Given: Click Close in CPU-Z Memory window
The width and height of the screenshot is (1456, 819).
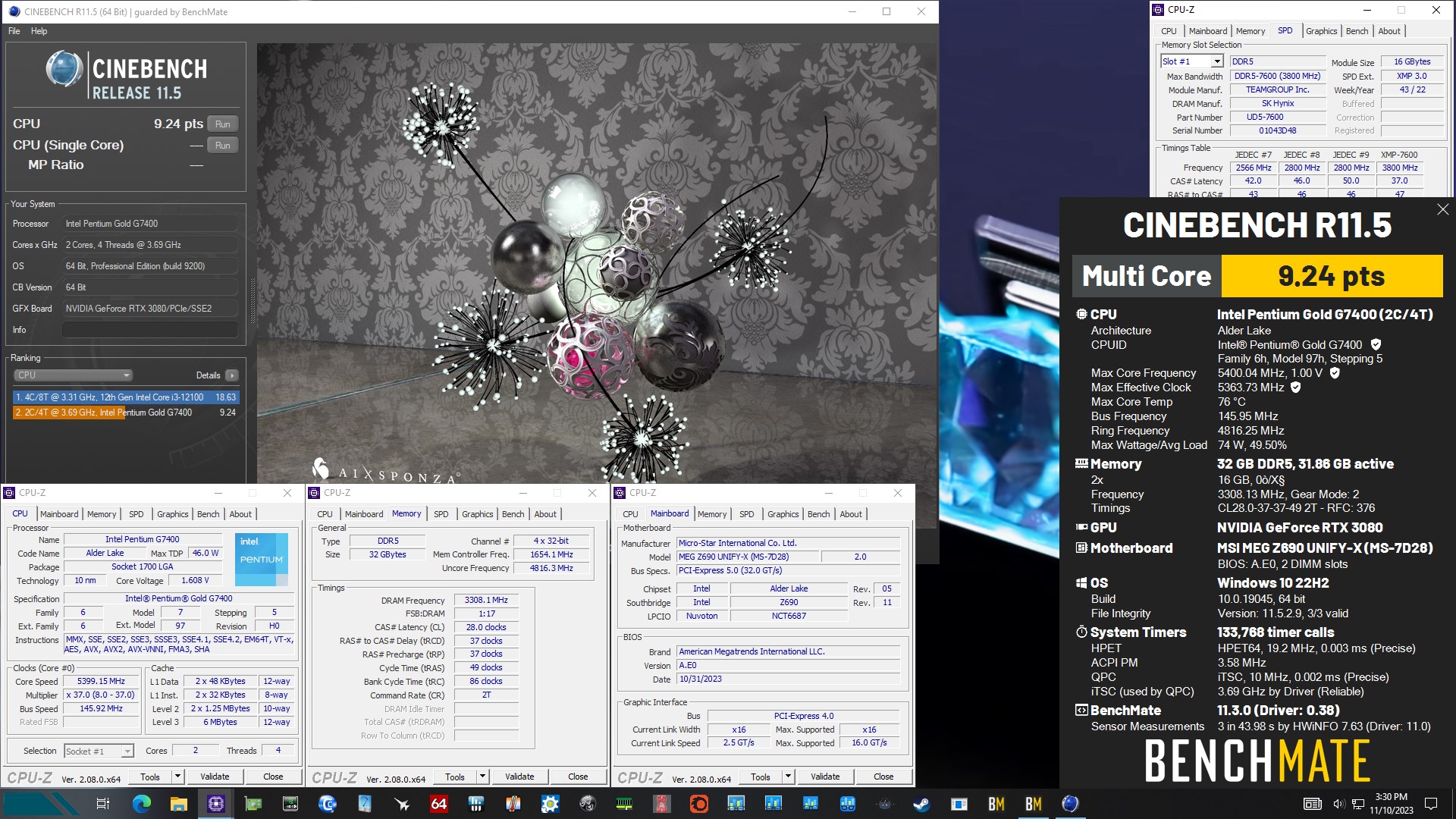Looking at the screenshot, I should [x=578, y=777].
